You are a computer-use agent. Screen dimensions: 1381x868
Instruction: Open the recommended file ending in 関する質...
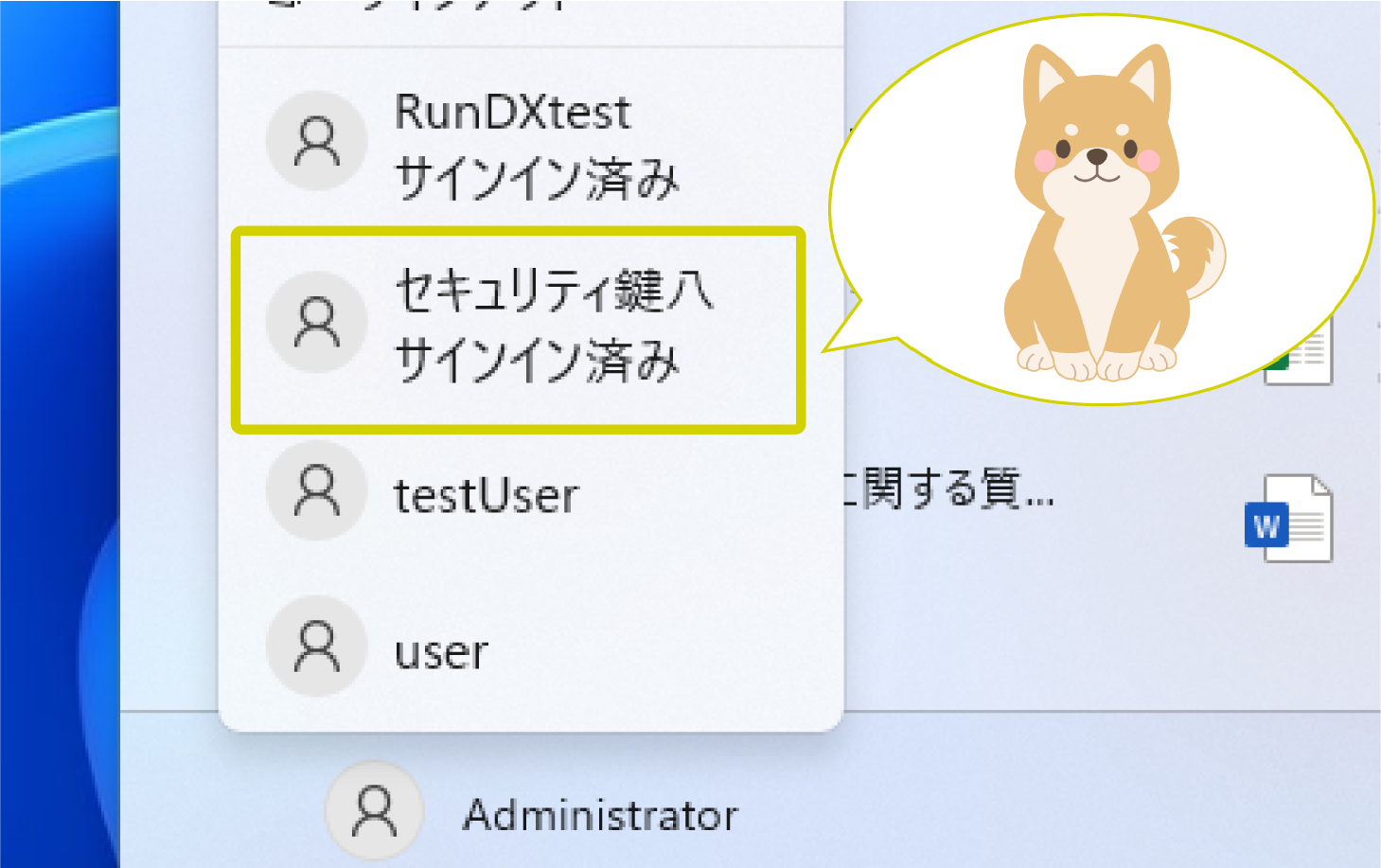pyautogui.click(x=947, y=489)
